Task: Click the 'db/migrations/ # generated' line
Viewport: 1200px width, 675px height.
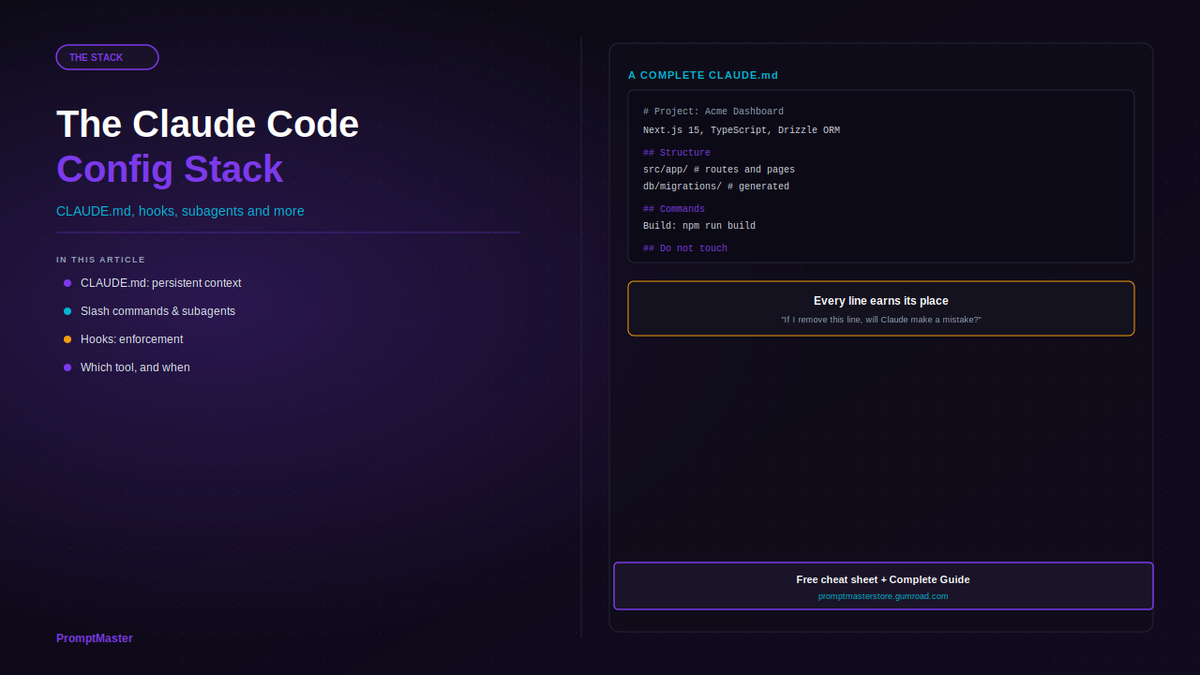Action: click(x=716, y=186)
